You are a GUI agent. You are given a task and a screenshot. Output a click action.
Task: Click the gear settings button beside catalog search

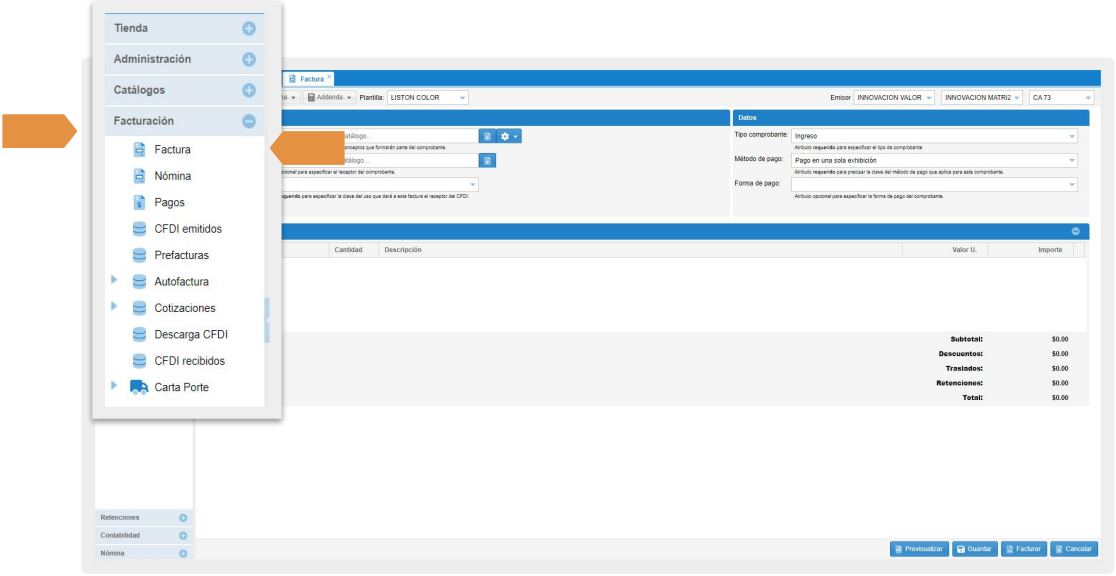click(x=510, y=136)
